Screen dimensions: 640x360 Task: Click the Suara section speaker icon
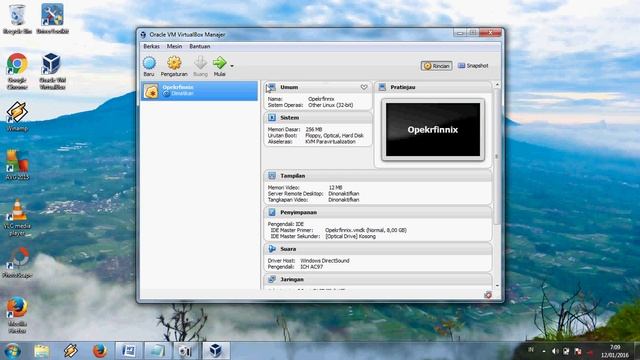[272, 249]
